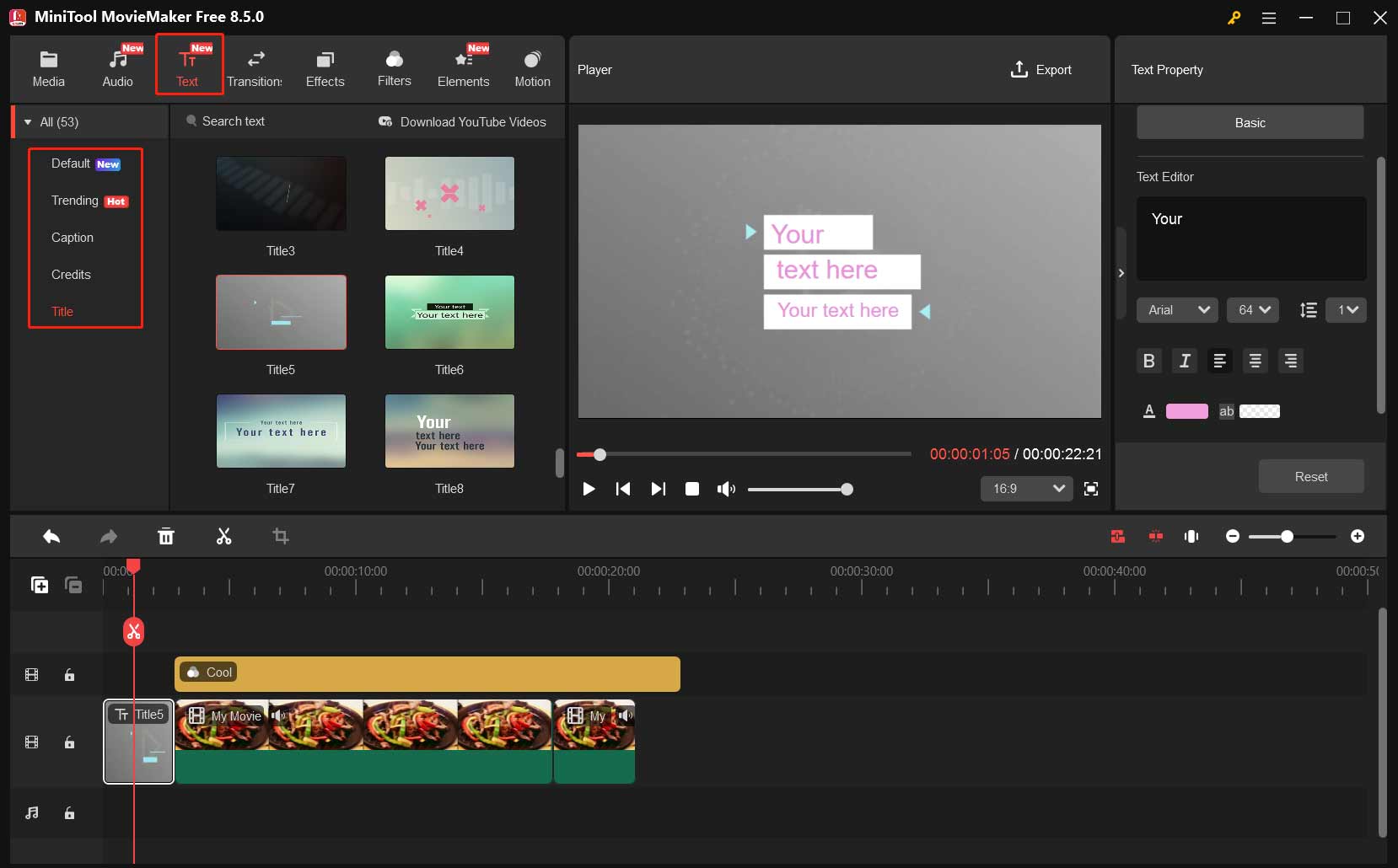Select the Basic tab in Text Property
This screenshot has height=868, width=1398.
(x=1249, y=122)
